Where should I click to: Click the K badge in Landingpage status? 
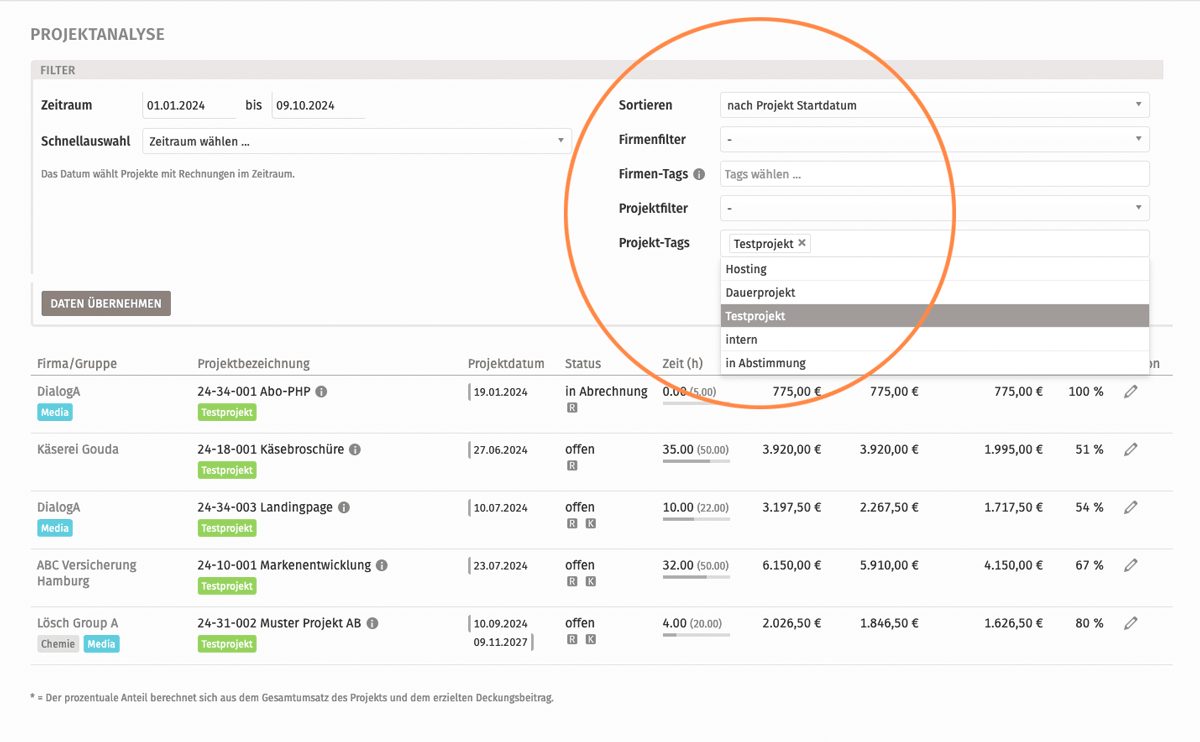tap(590, 524)
